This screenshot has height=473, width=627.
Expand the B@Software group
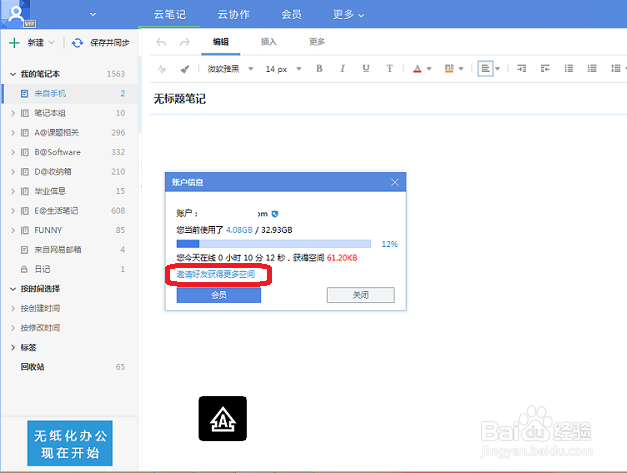click(x=13, y=152)
